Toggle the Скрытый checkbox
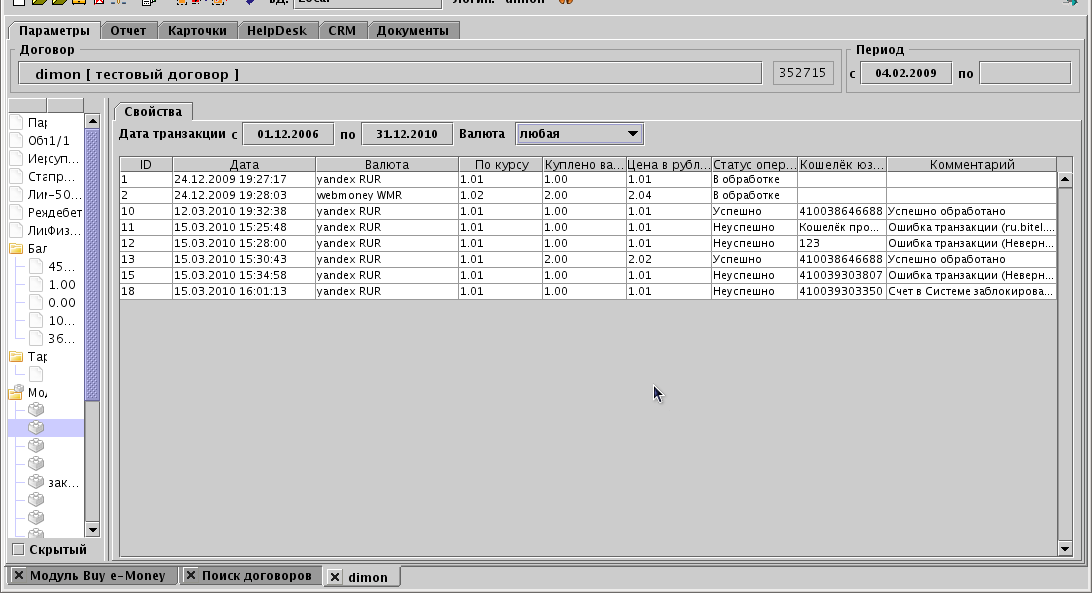The height and width of the screenshot is (593, 1092). tap(17, 549)
